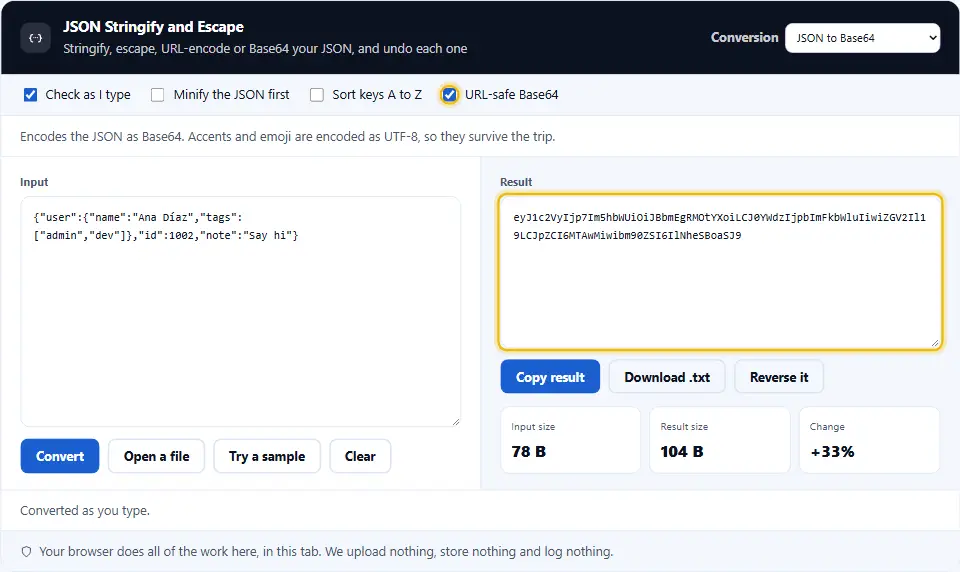This screenshot has height=572, width=960.
Task: Tick the 'Sort keys A to Z' checkbox
Action: click(317, 95)
